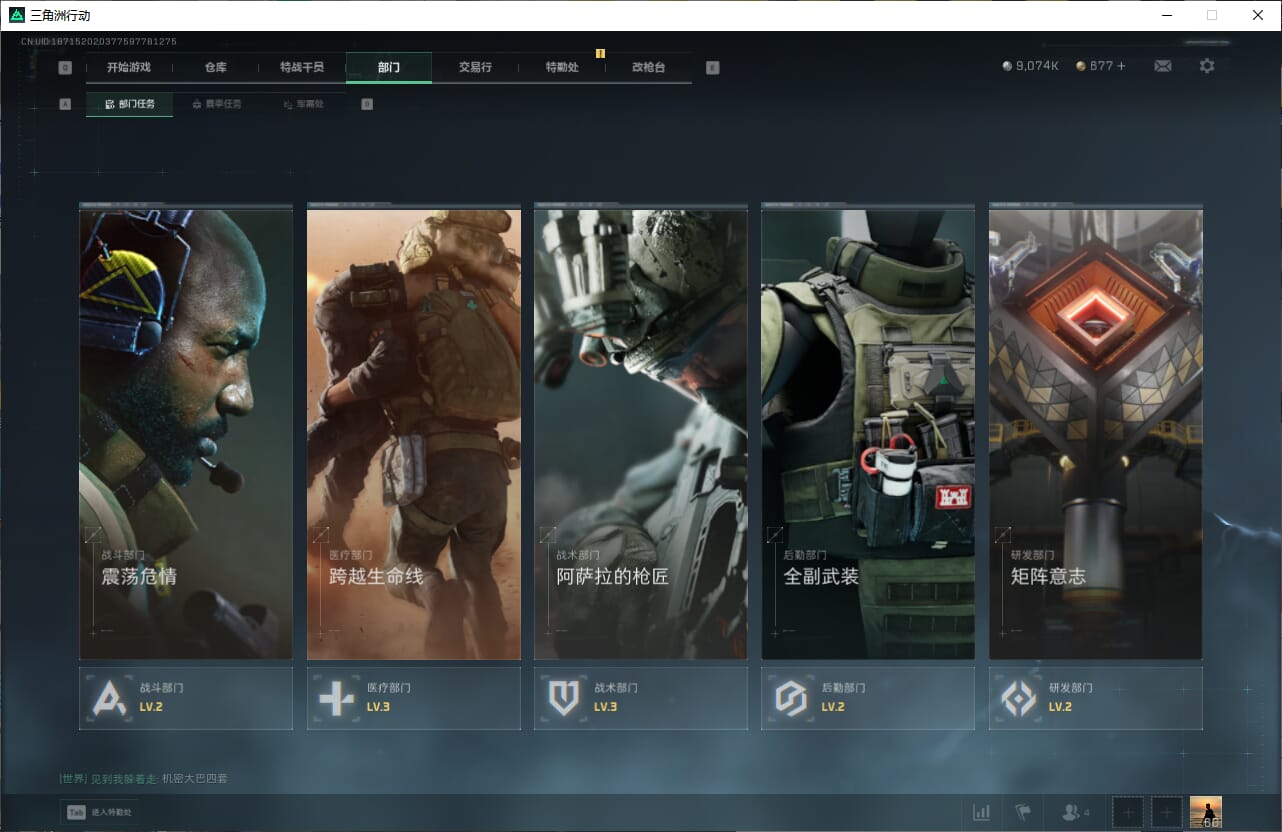The height and width of the screenshot is (832, 1282).
Task: Select the 特勤处 tab
Action: [x=562, y=67]
